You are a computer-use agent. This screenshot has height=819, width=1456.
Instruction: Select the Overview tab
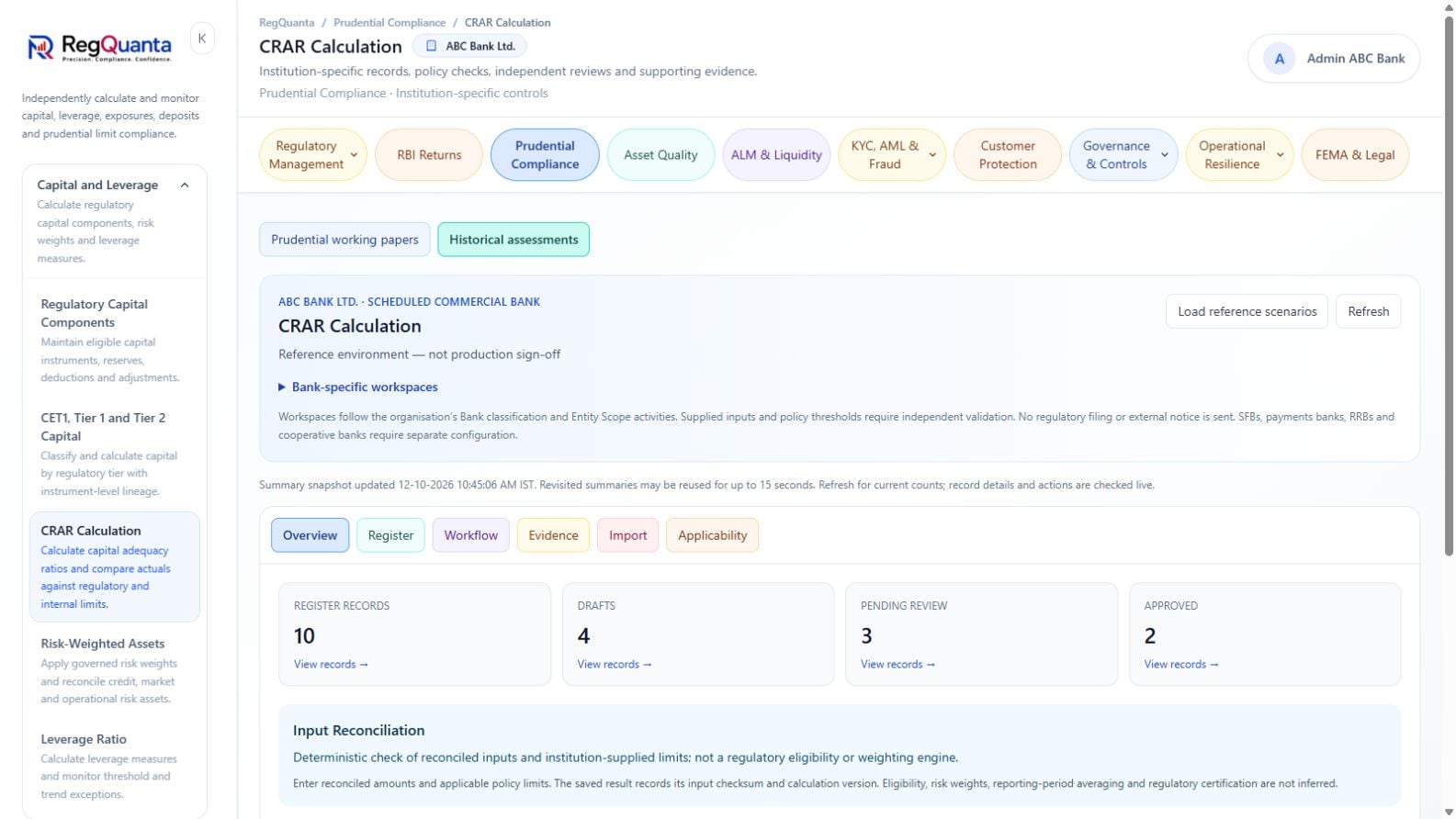pos(310,535)
